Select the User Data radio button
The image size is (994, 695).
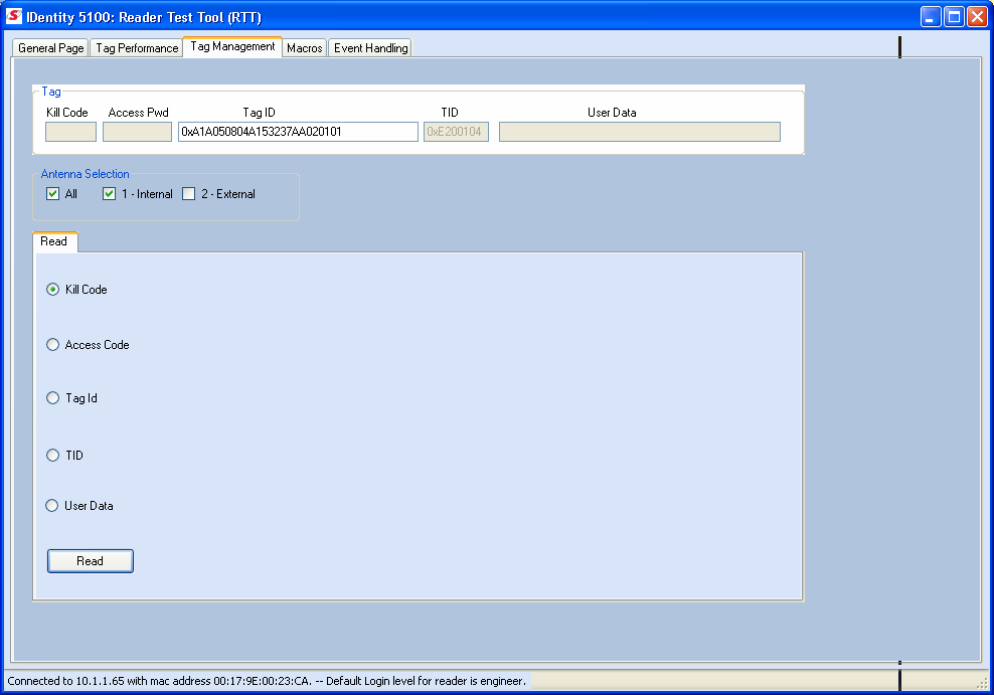click(x=52, y=505)
